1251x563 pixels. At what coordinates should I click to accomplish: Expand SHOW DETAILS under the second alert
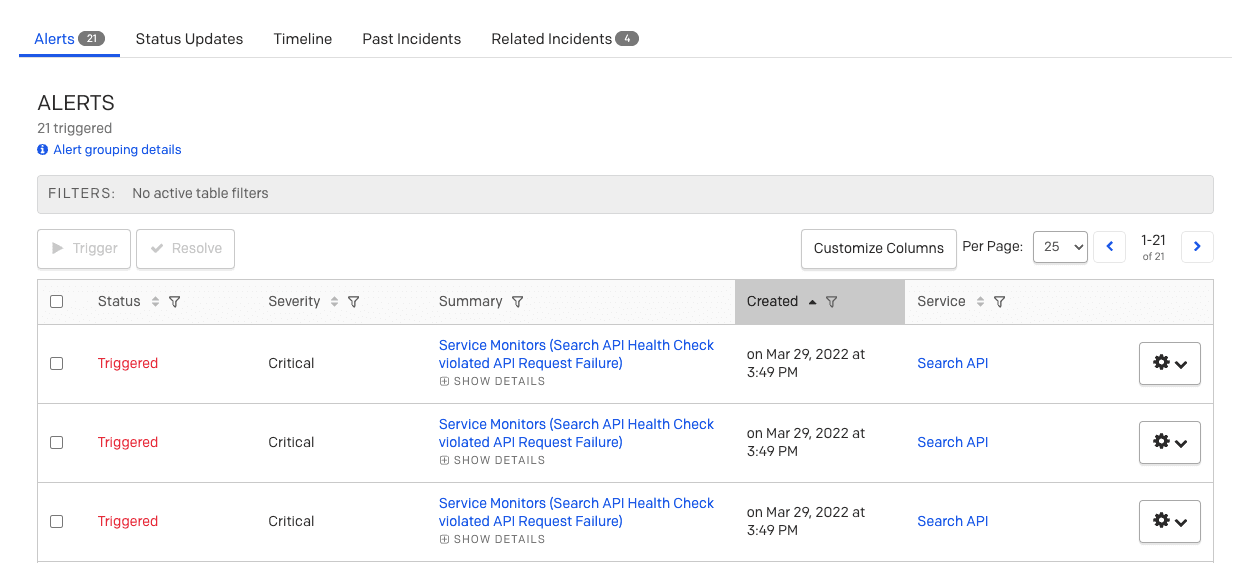click(x=492, y=461)
